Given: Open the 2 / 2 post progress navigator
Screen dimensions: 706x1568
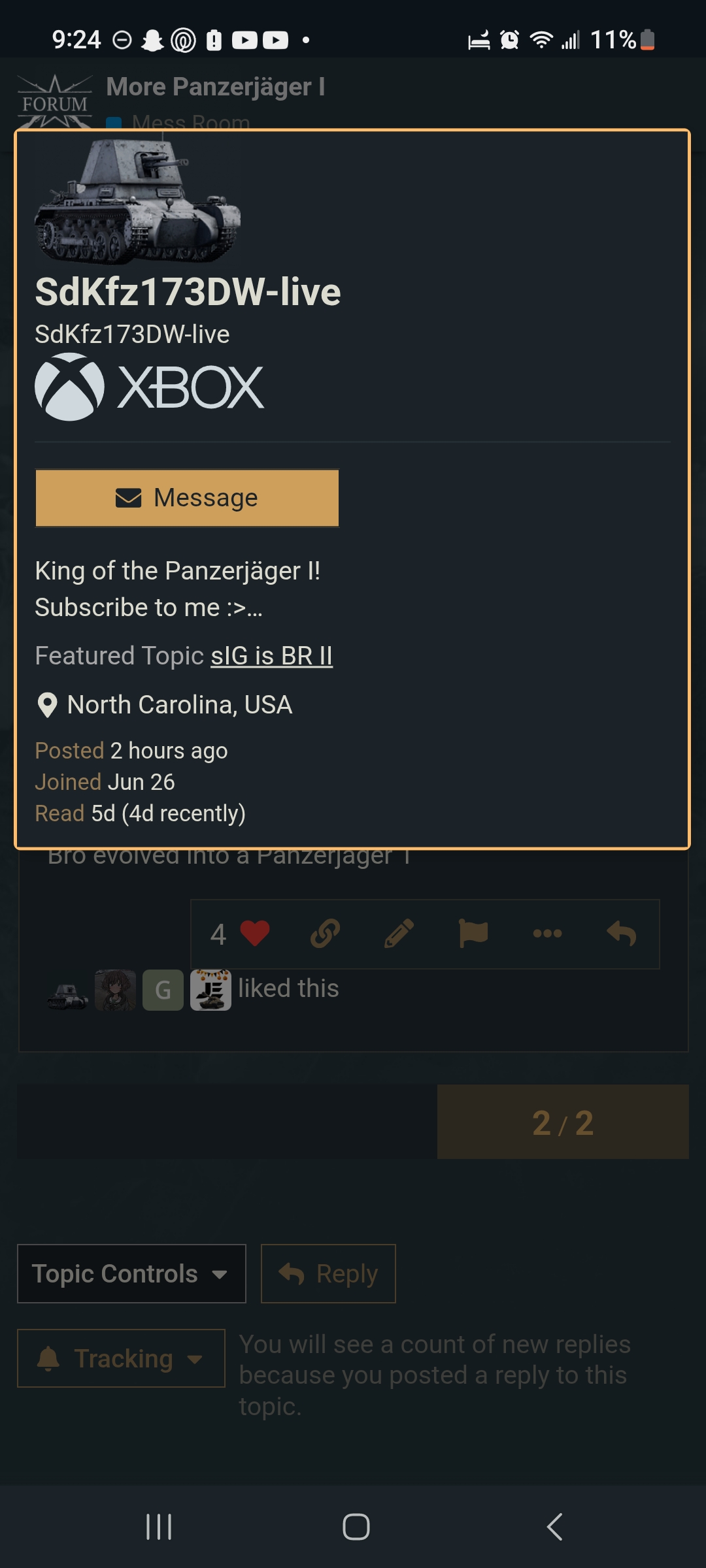Looking at the screenshot, I should (x=563, y=1122).
